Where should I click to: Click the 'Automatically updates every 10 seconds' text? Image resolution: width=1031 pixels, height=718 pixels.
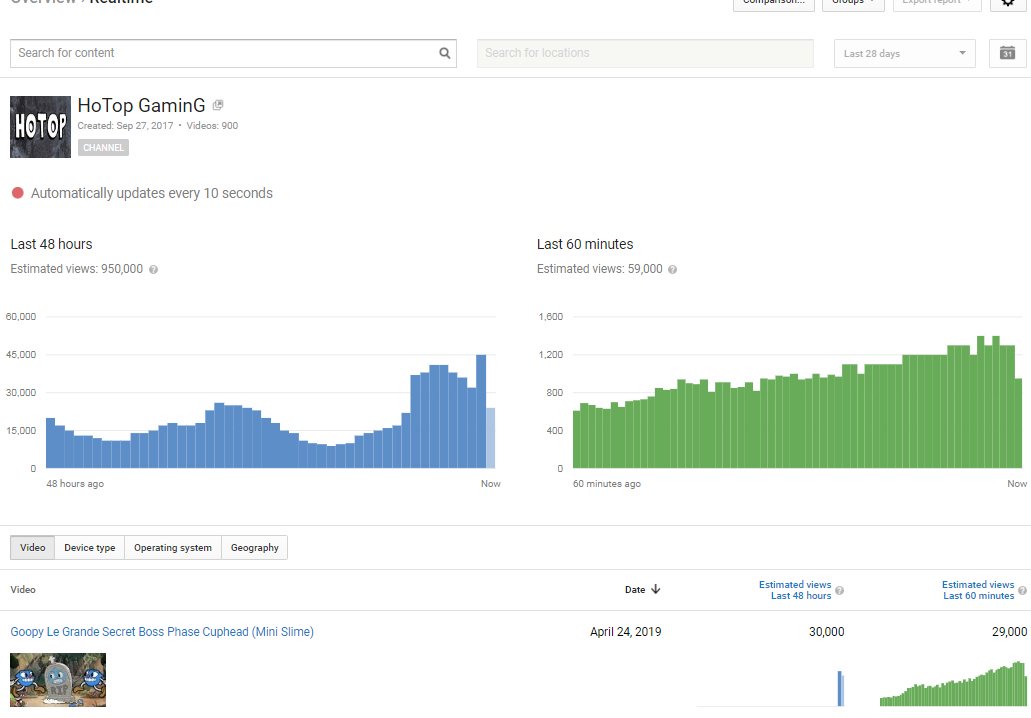(x=152, y=193)
